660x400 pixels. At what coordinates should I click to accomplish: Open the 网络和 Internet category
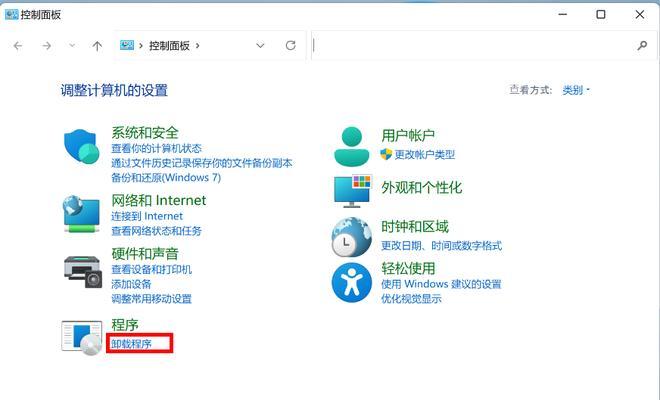tap(159, 200)
